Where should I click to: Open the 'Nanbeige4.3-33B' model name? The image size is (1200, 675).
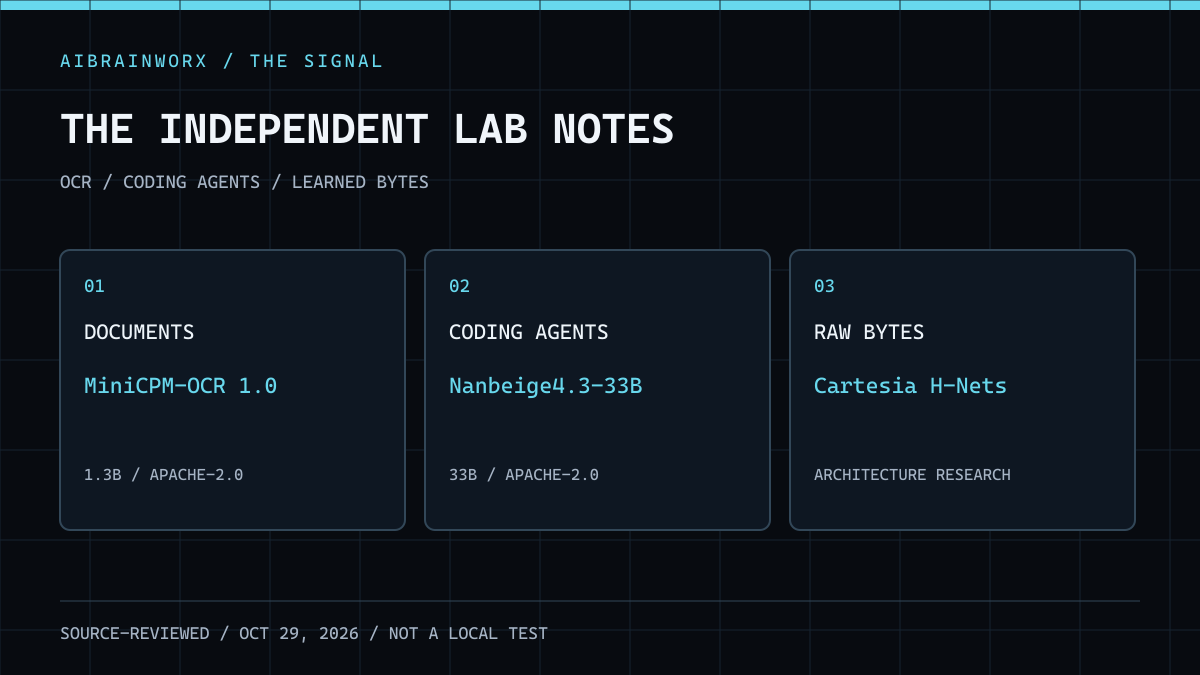click(x=545, y=386)
